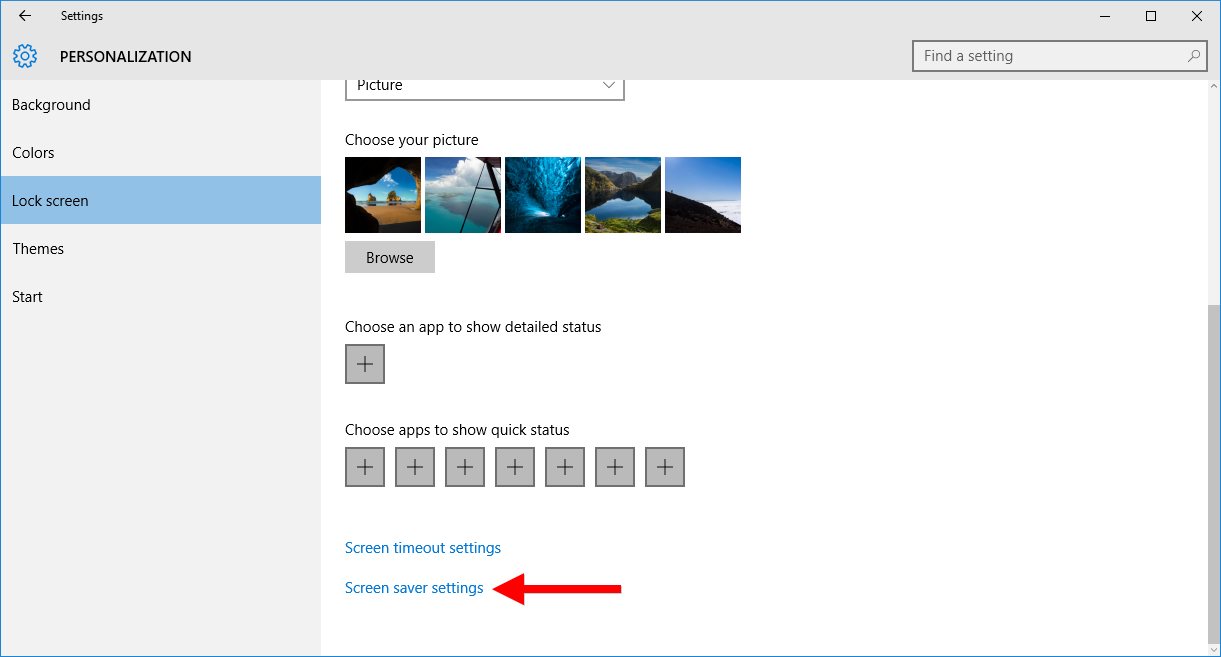Click the first quick status plus icon
The width and height of the screenshot is (1221, 657).
pos(364,466)
